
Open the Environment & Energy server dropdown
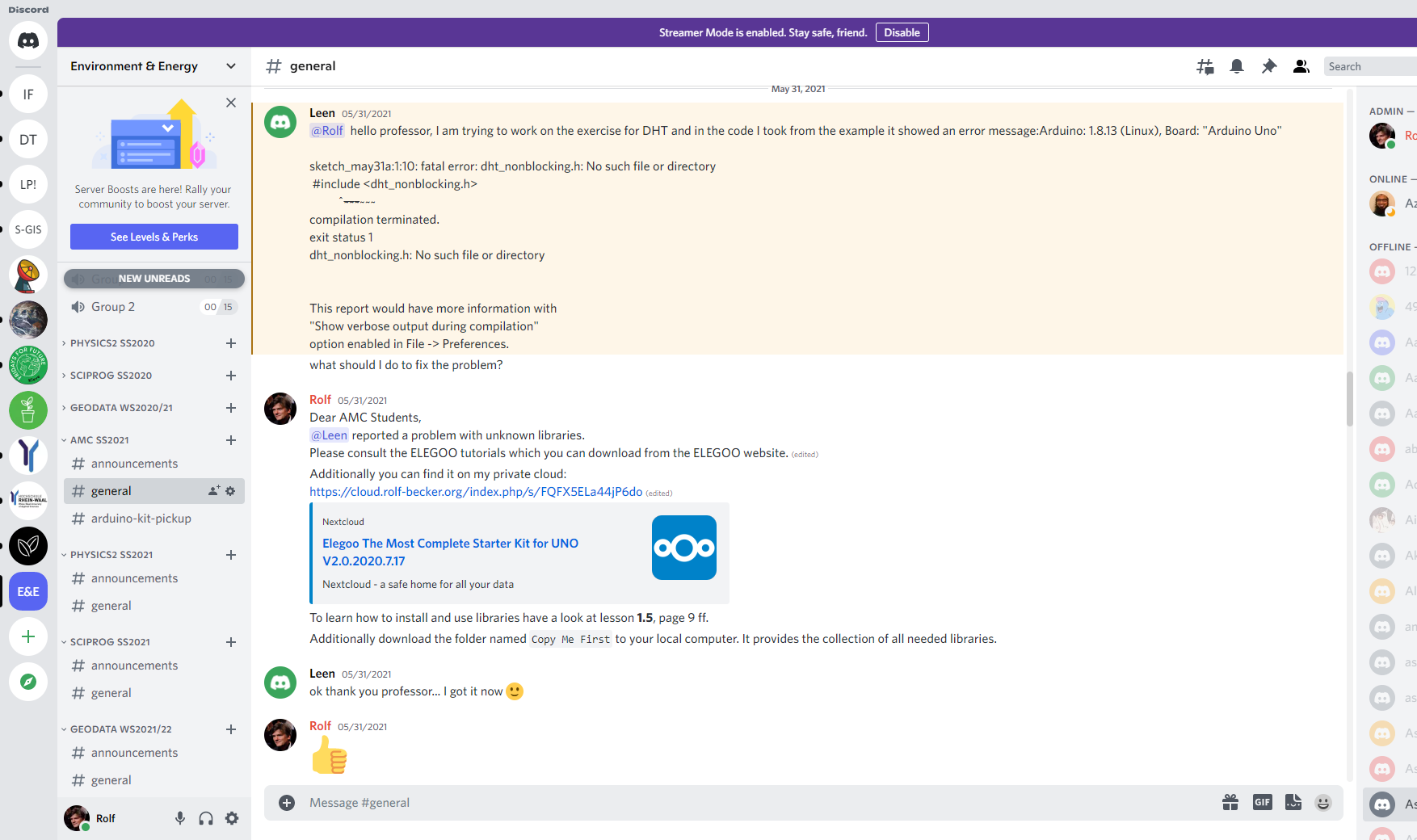coord(153,66)
